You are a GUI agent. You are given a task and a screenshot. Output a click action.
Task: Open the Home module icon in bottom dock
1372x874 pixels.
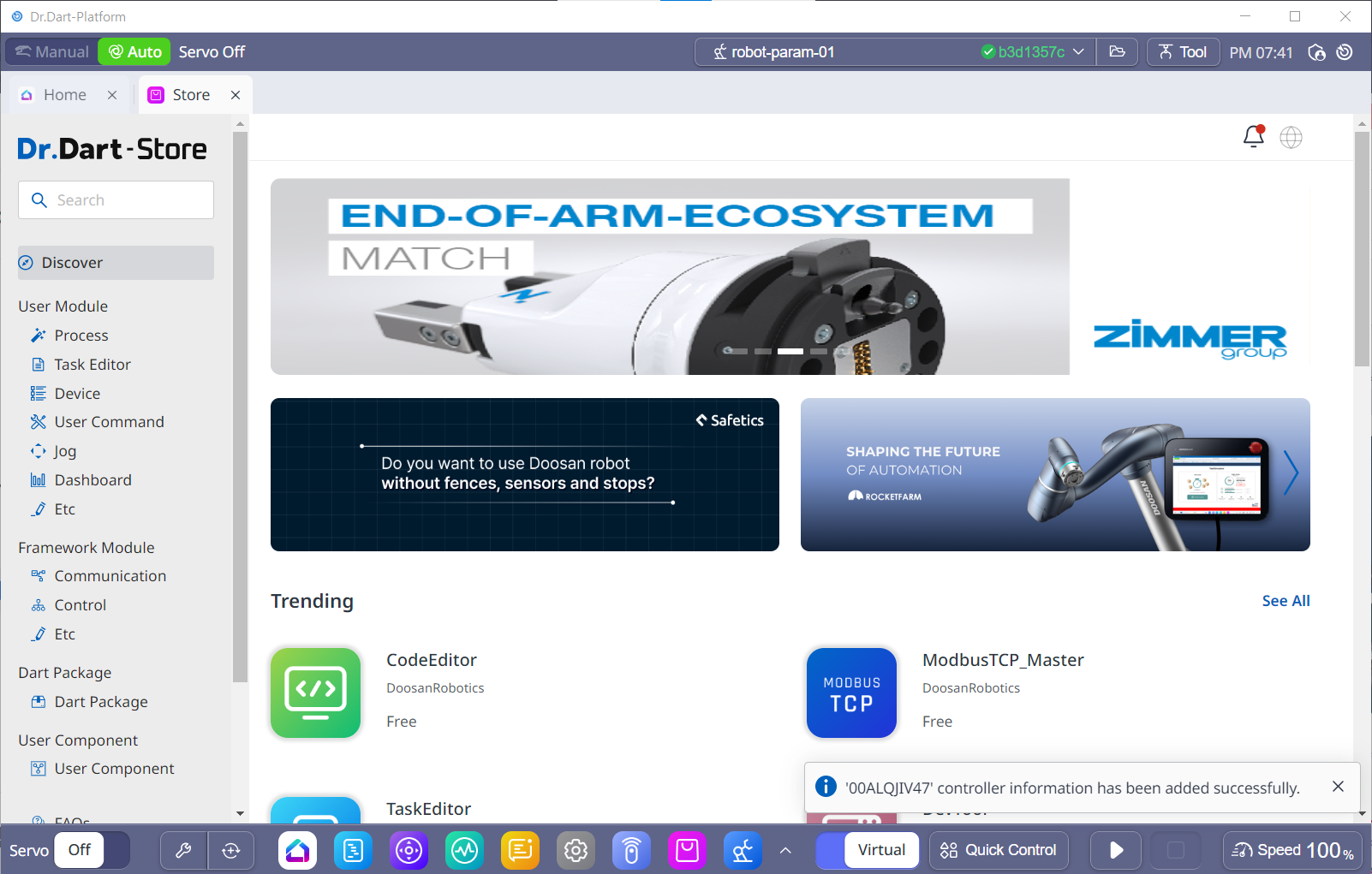click(x=297, y=850)
